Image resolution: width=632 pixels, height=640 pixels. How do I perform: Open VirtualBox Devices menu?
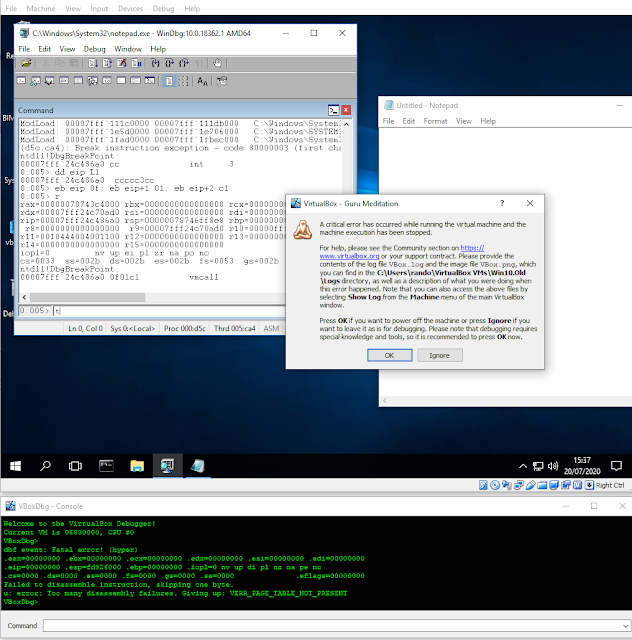[130, 8]
